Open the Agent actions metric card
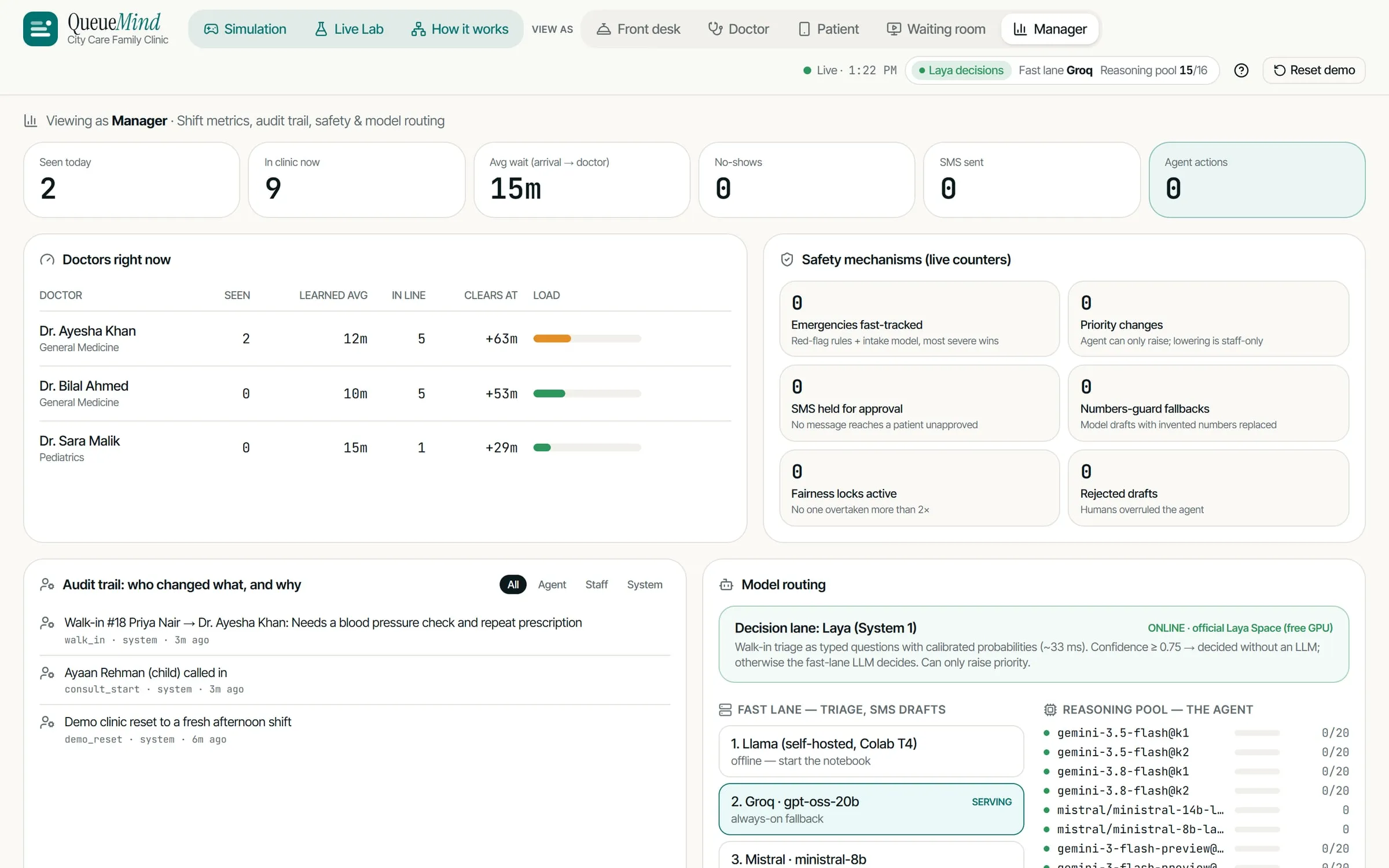 (1256, 180)
